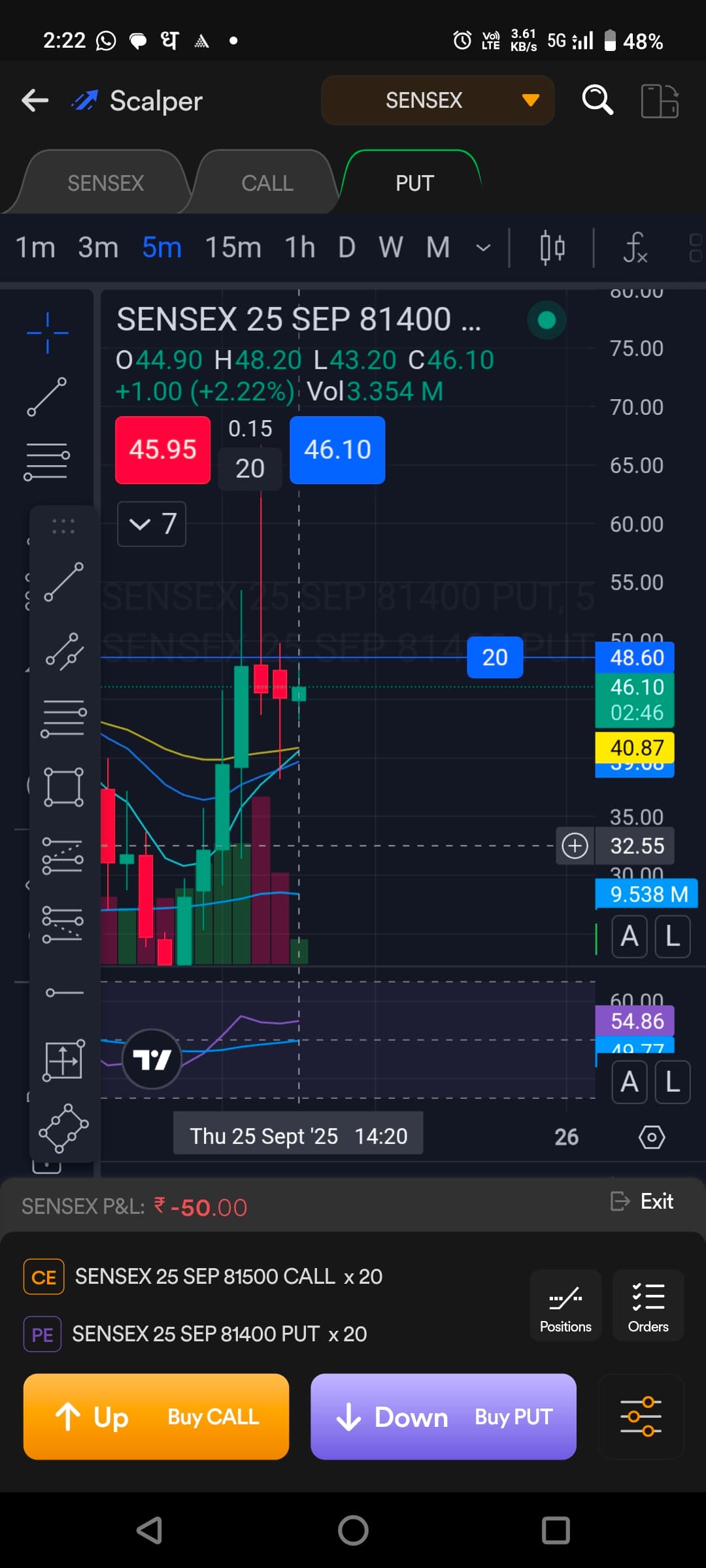Select the rectangle drawing tool
Viewport: 706px width, 1568px height.
click(63, 787)
